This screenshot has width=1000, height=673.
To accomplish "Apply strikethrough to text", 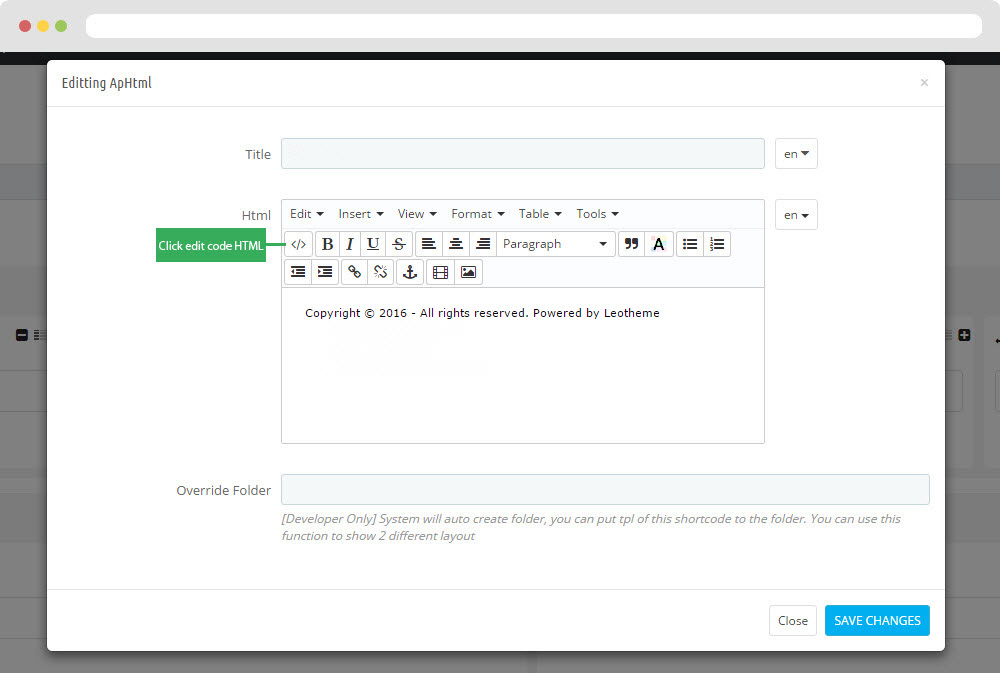I will 399,244.
